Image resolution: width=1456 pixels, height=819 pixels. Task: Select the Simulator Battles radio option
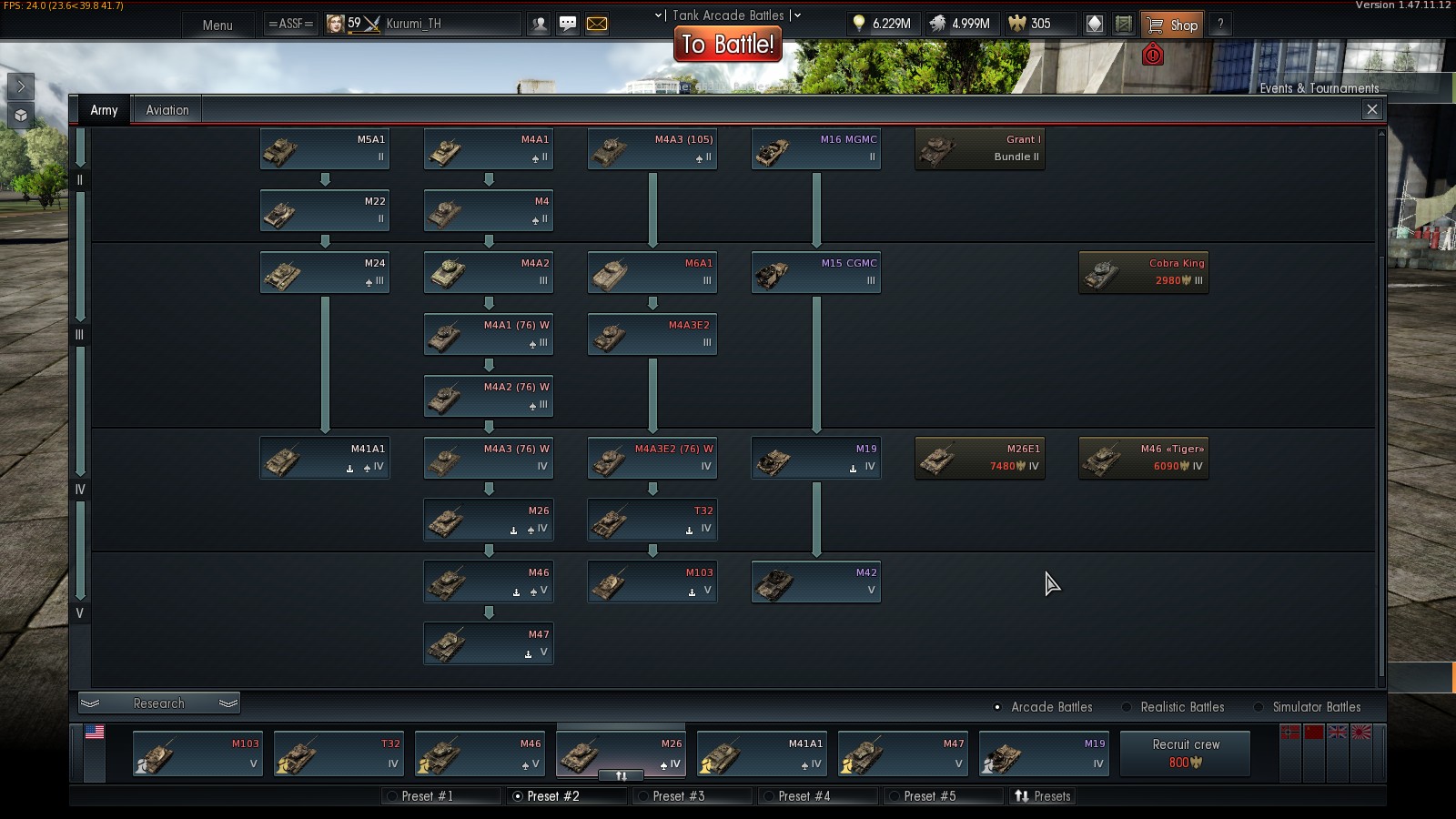pyautogui.click(x=1308, y=707)
